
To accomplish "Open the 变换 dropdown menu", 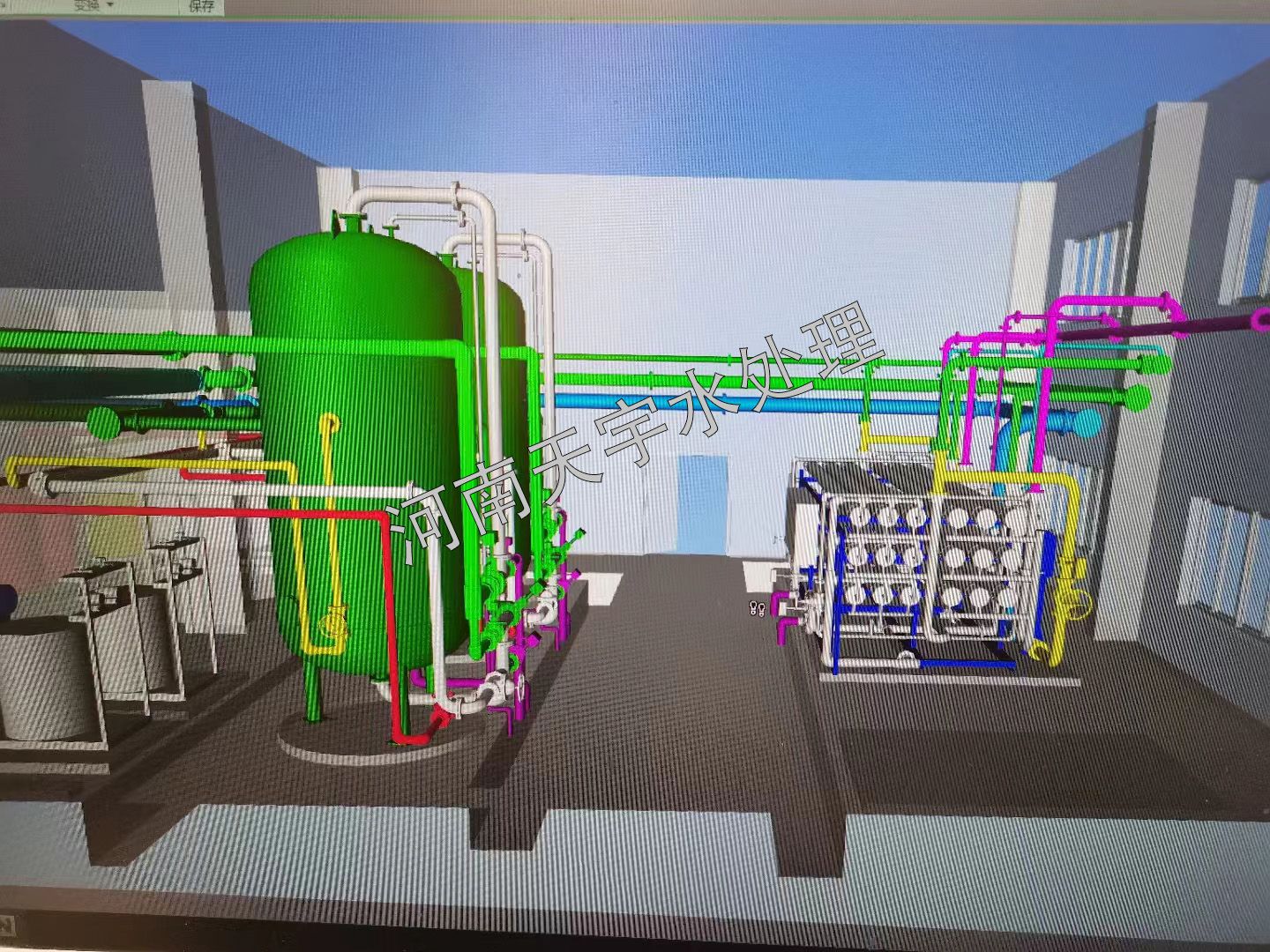I will point(92,5).
